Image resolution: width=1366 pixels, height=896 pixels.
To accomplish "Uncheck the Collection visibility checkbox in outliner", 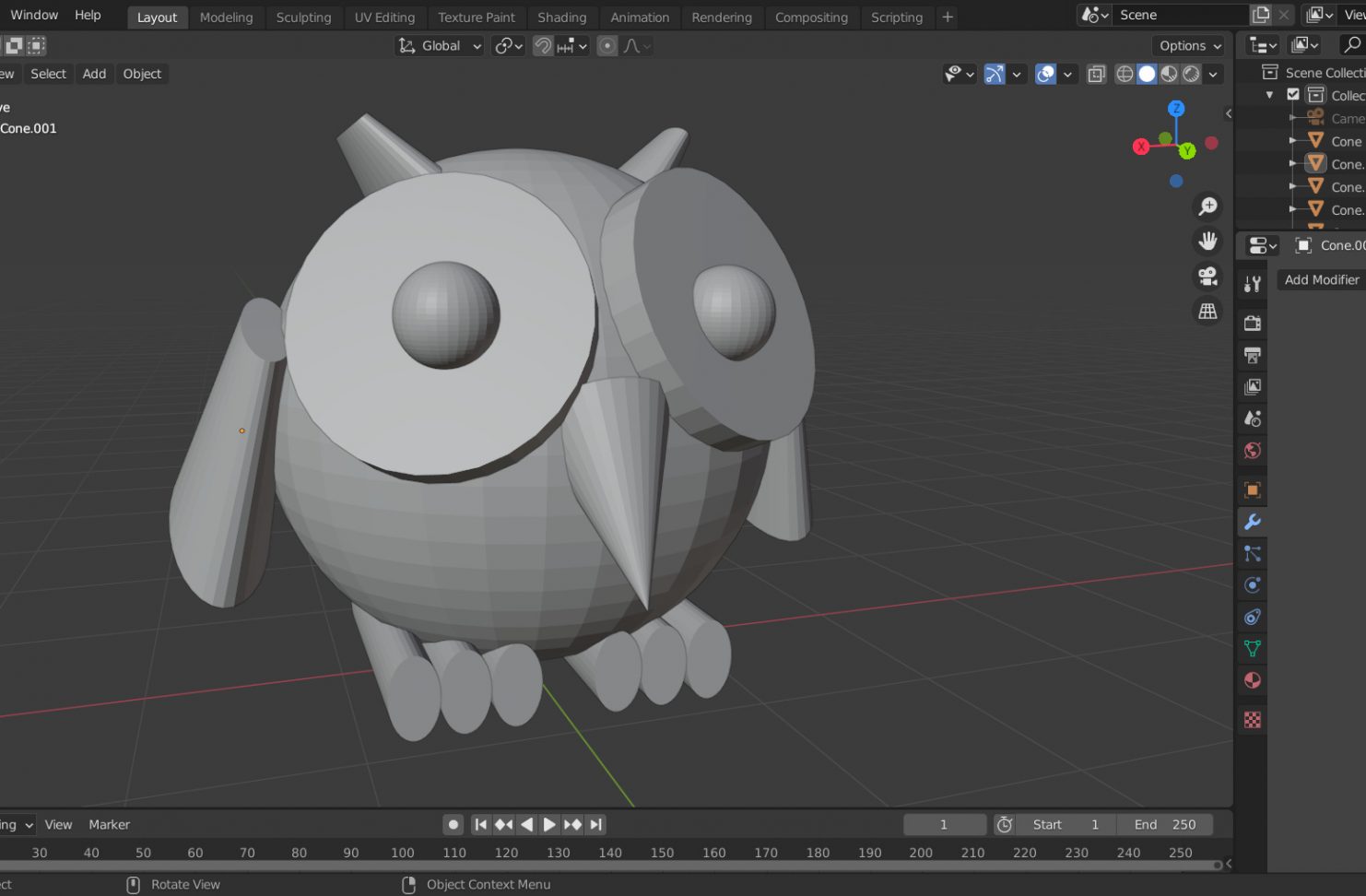I will click(1293, 95).
